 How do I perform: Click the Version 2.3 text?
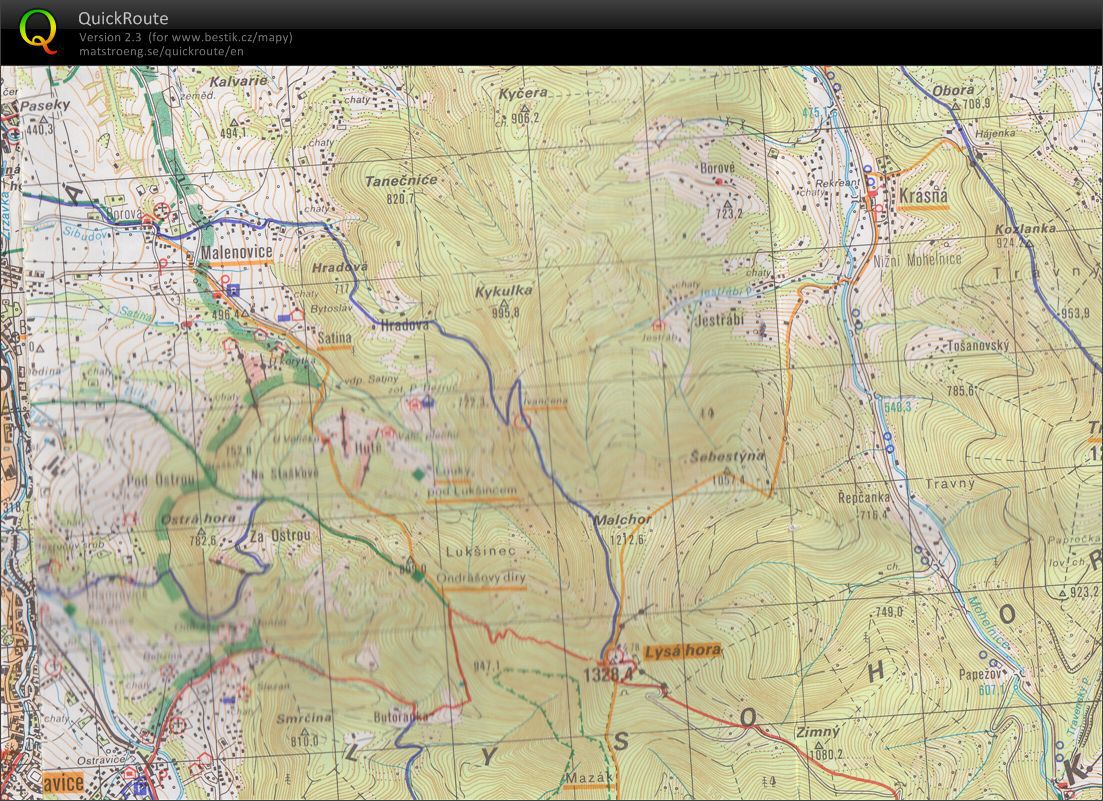point(109,37)
